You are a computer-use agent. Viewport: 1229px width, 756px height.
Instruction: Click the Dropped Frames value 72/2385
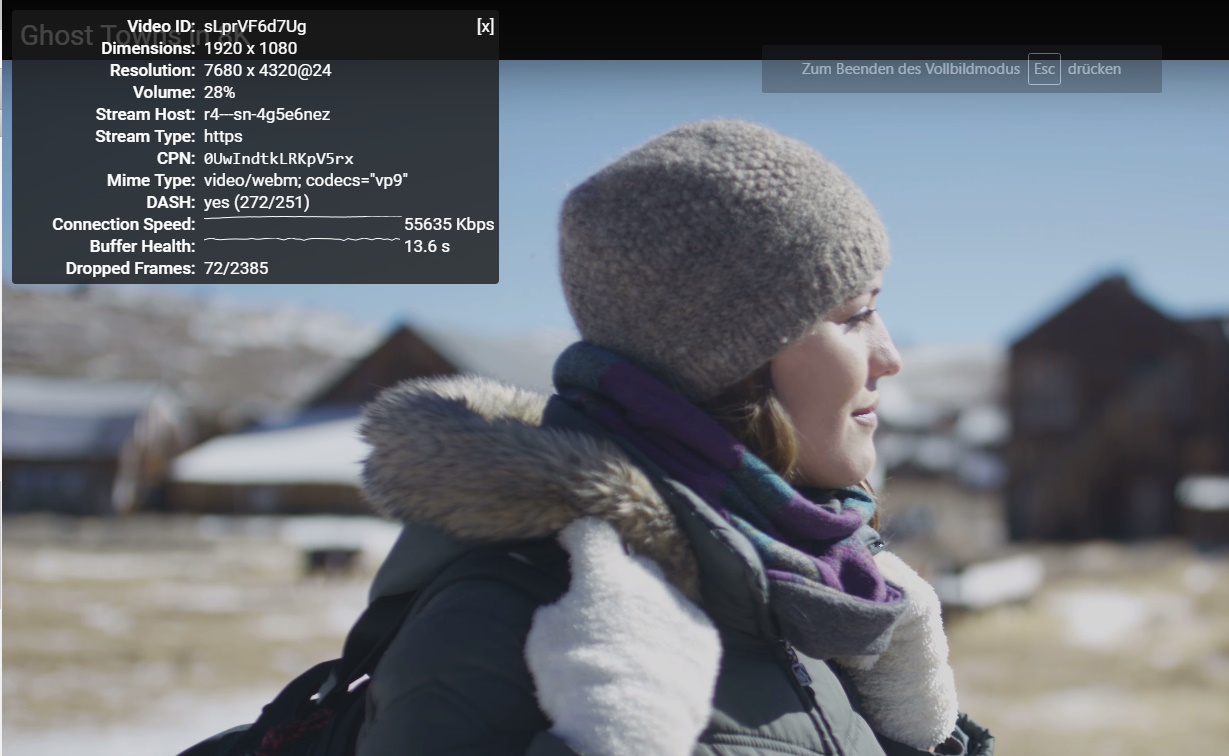(236, 268)
